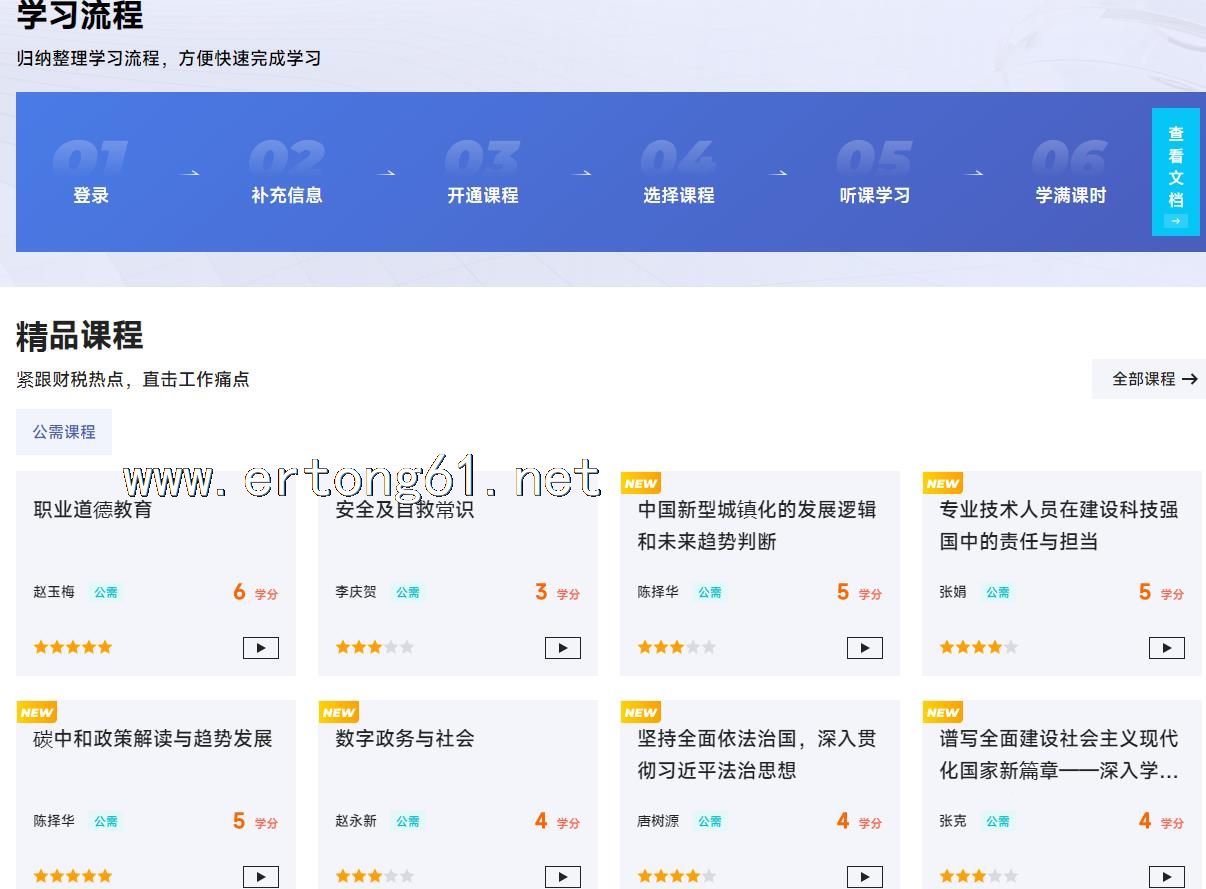The image size is (1206, 889).
Task: Open the 职业道德教育 course title
Action: (x=93, y=510)
